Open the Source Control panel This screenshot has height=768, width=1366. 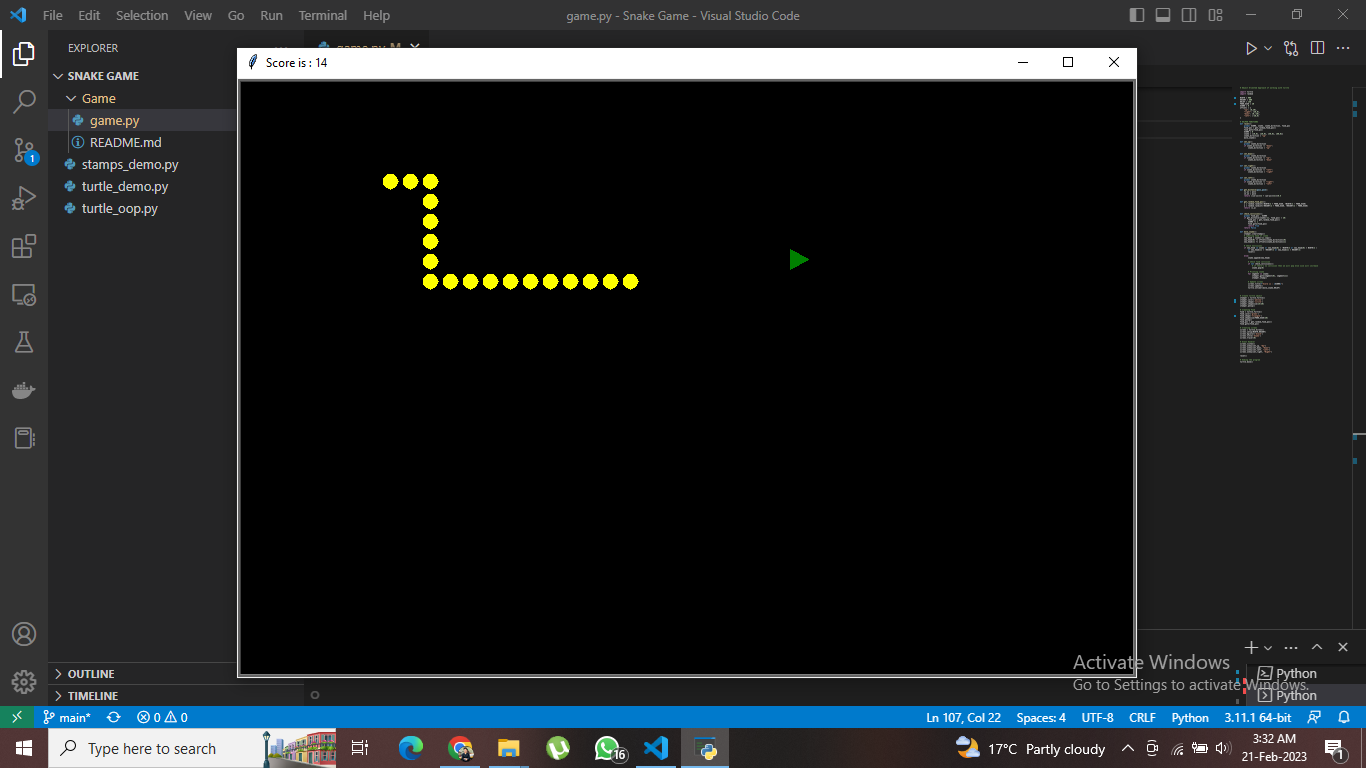click(24, 150)
